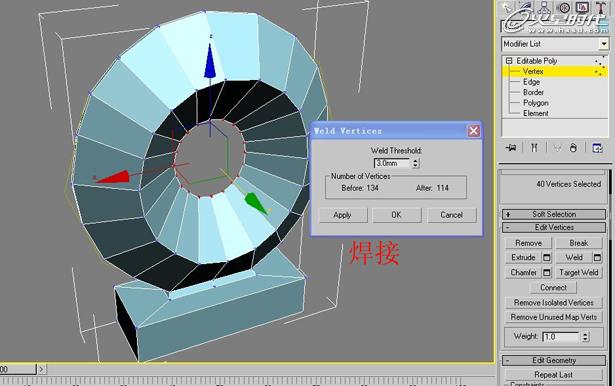Open the Utilities hammer tab
The width and height of the screenshot is (615, 386).
pos(600,7)
